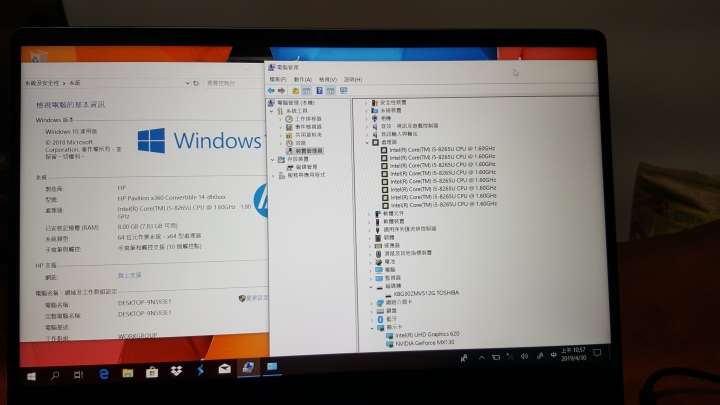Select KBG30ZMV512G TOSHIBA disk drive
720x405 pixels.
(x=426, y=293)
